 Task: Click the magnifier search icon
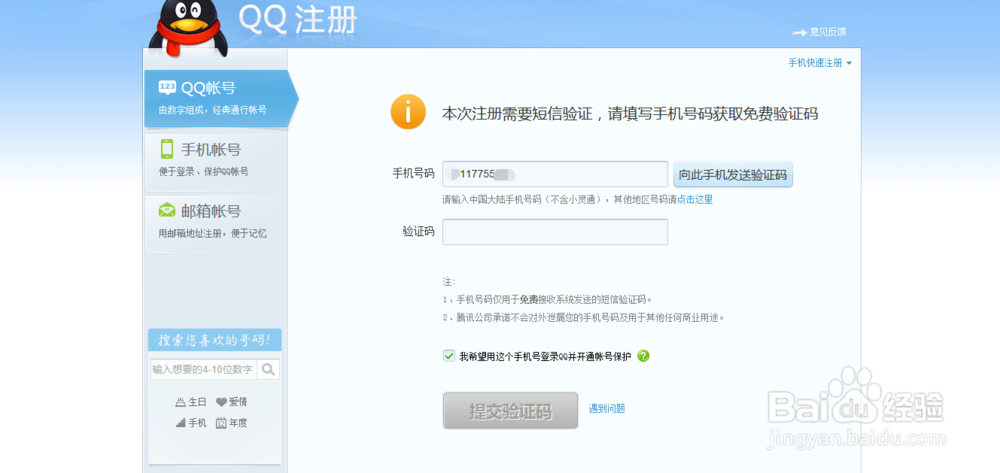tap(268, 369)
